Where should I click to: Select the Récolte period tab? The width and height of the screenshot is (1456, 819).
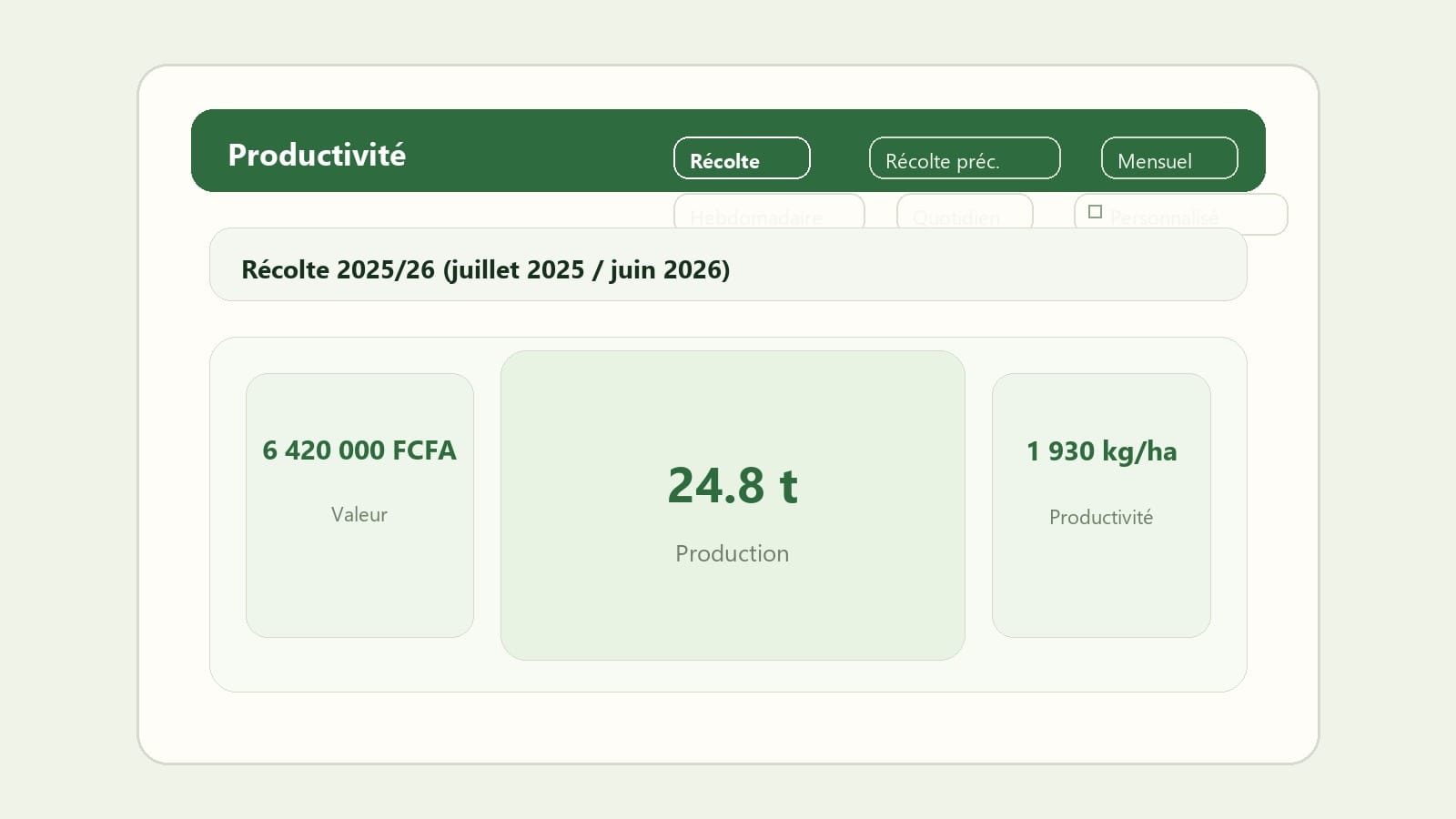point(741,159)
